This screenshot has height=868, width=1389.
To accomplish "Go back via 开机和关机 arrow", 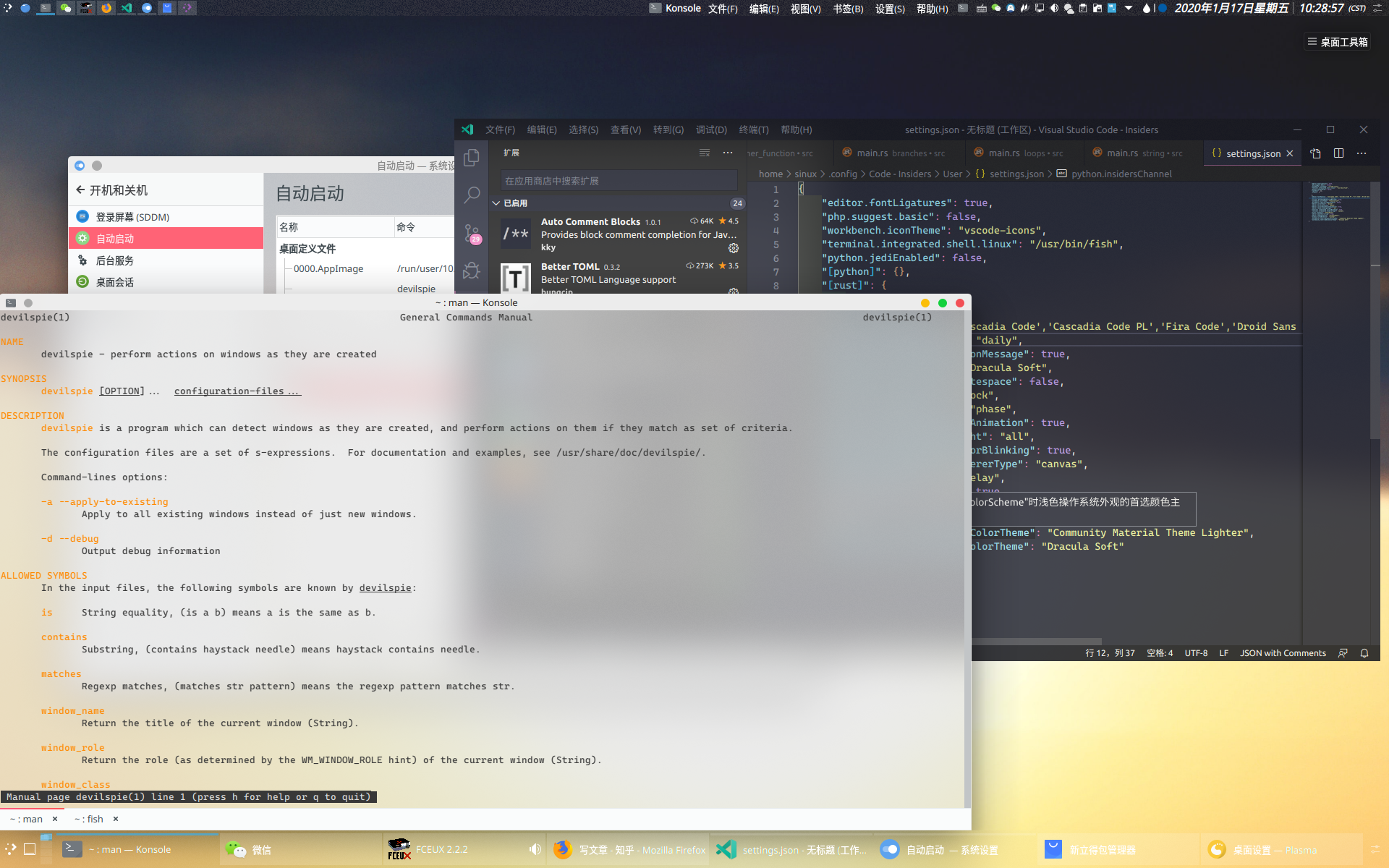I will point(80,190).
